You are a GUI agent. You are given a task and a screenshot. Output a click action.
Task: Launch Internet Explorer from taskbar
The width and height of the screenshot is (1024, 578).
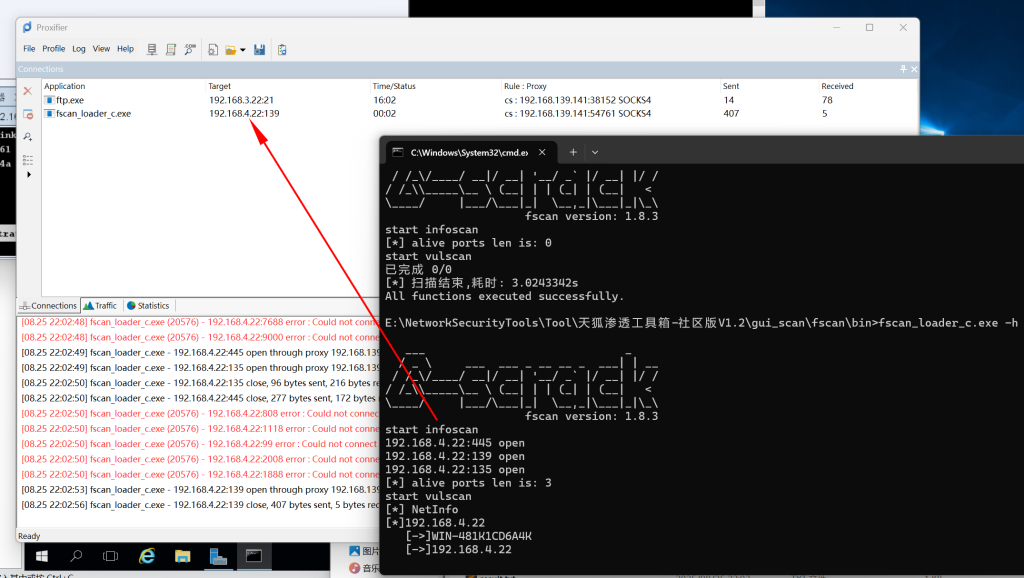[x=147, y=556]
